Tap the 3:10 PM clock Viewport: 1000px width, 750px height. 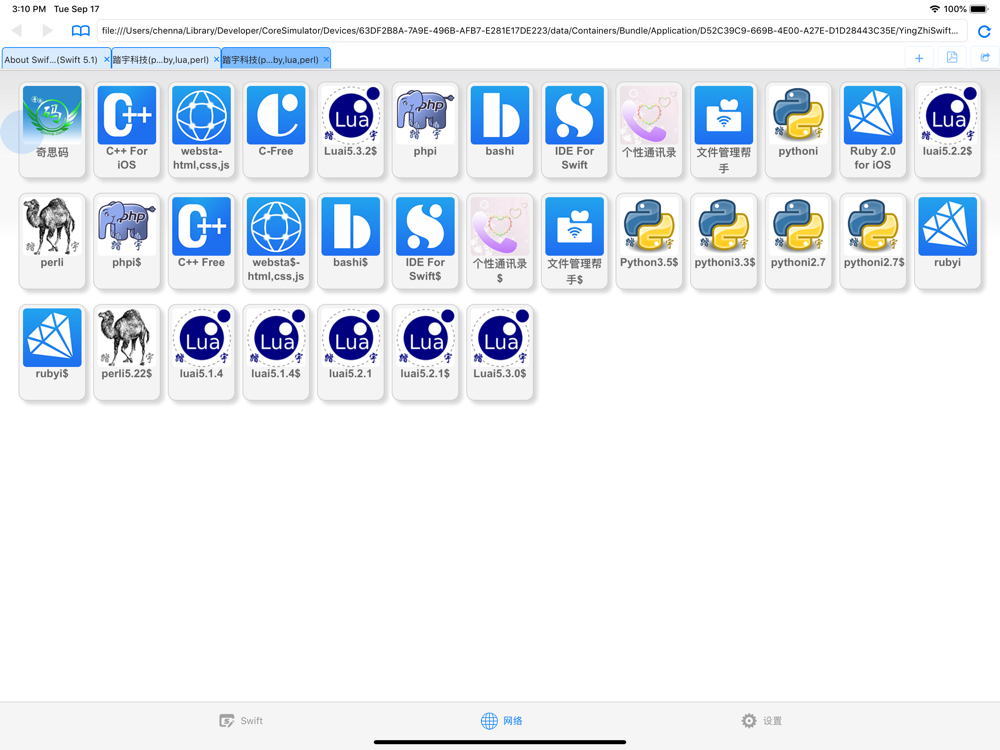(x=29, y=9)
